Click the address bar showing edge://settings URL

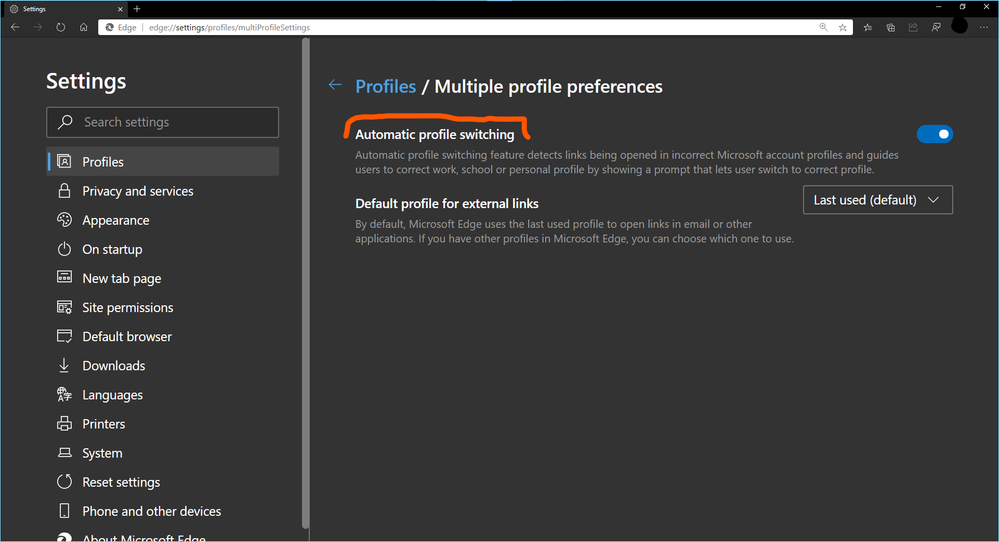[x=475, y=27]
